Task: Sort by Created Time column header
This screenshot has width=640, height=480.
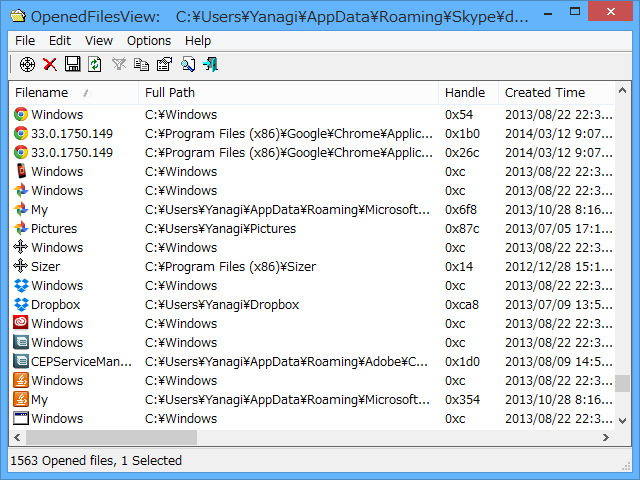Action: click(556, 93)
